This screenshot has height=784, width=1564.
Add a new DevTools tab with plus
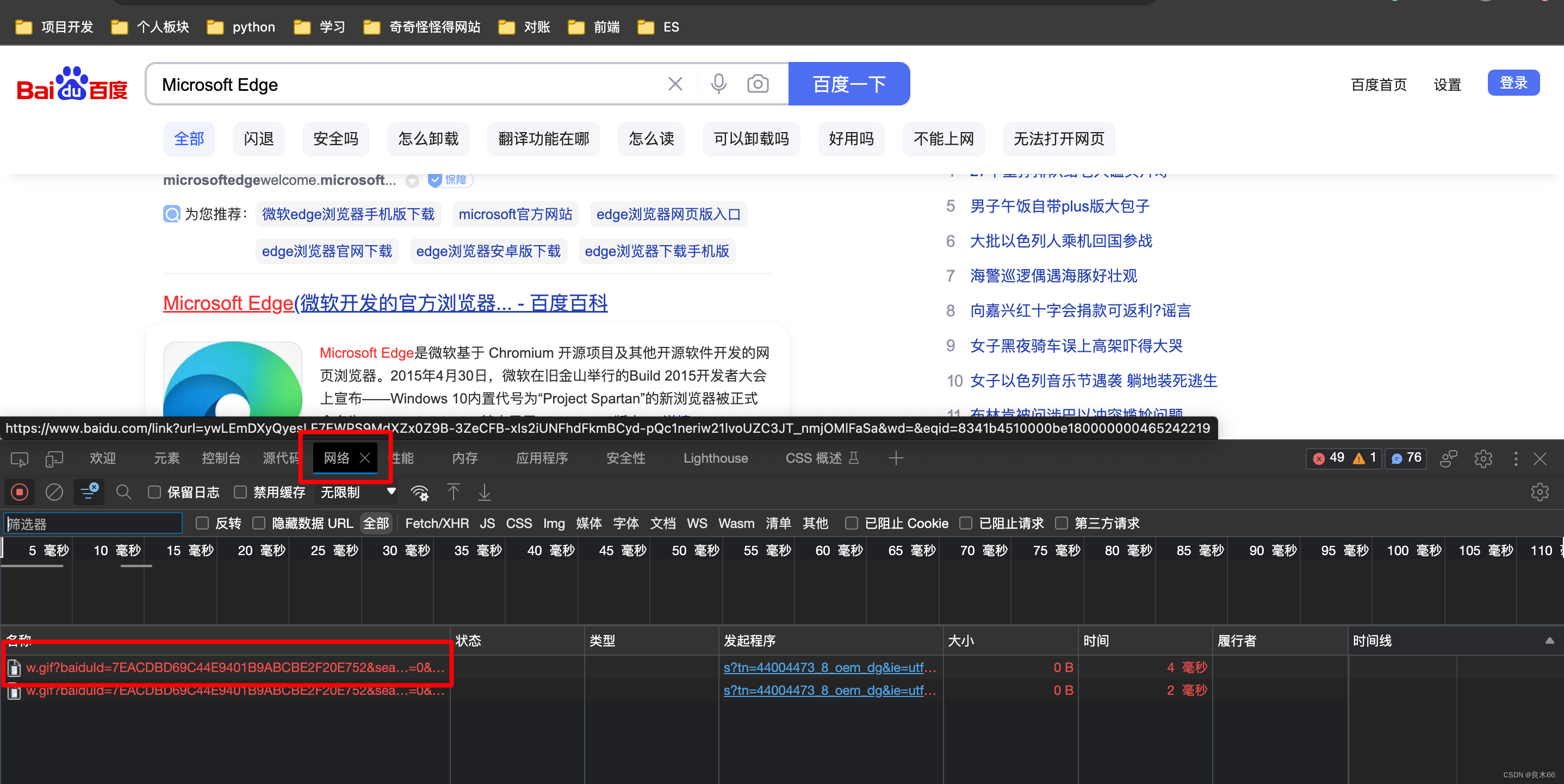pyautogui.click(x=896, y=458)
